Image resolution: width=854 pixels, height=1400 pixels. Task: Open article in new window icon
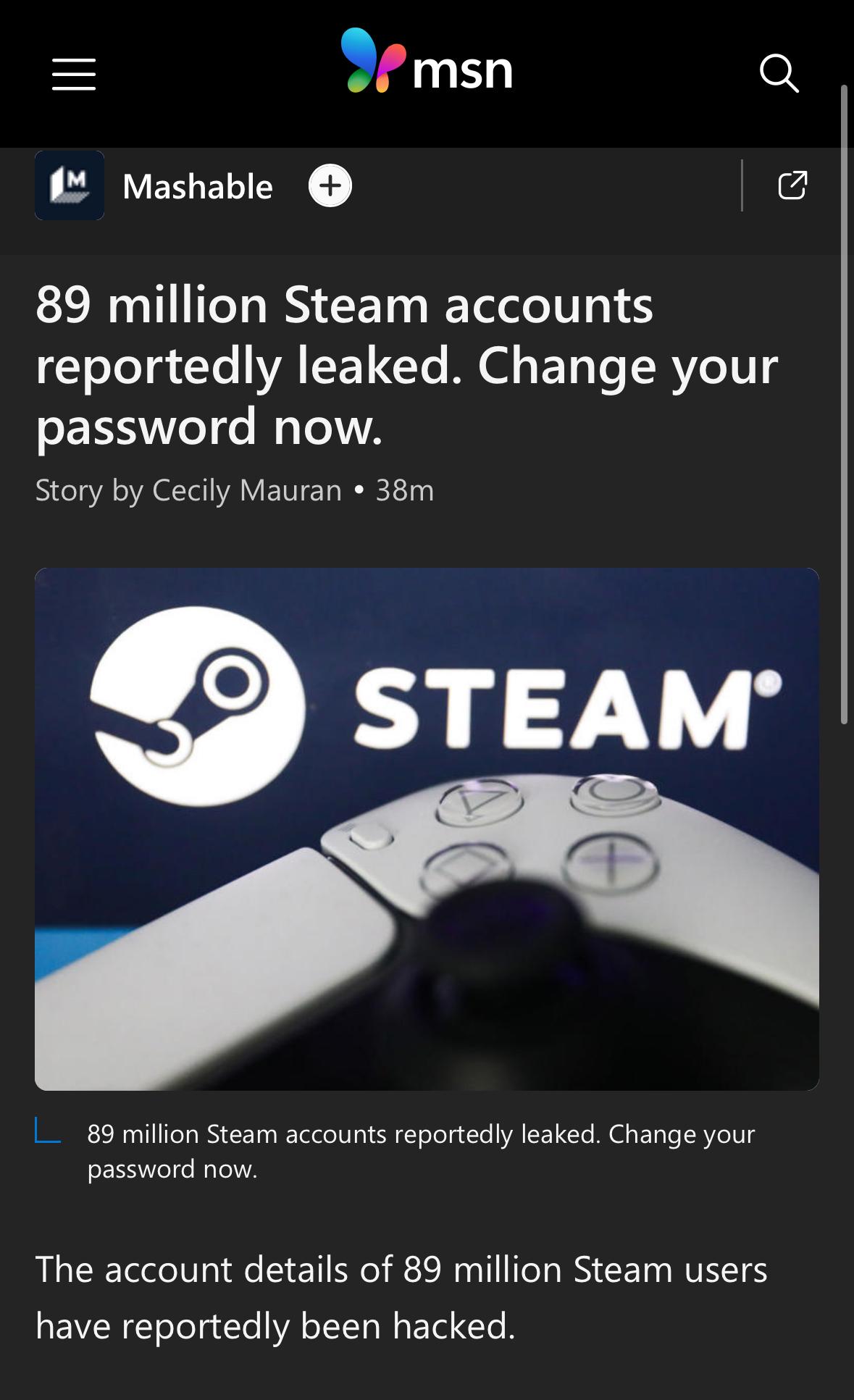[x=792, y=185]
